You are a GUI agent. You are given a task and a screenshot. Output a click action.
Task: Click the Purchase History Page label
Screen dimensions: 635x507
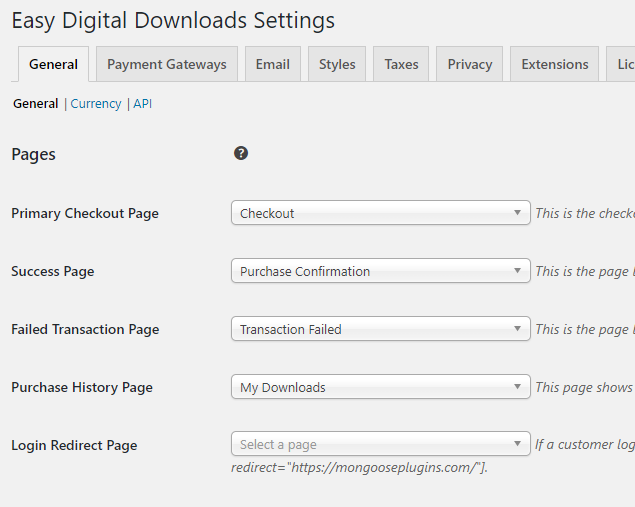(x=82, y=387)
